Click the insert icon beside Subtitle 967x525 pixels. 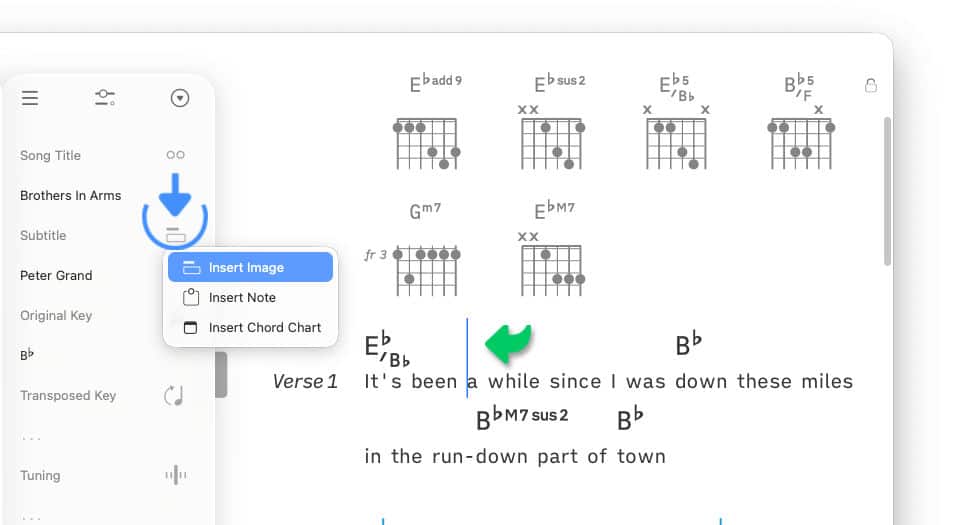pos(175,236)
